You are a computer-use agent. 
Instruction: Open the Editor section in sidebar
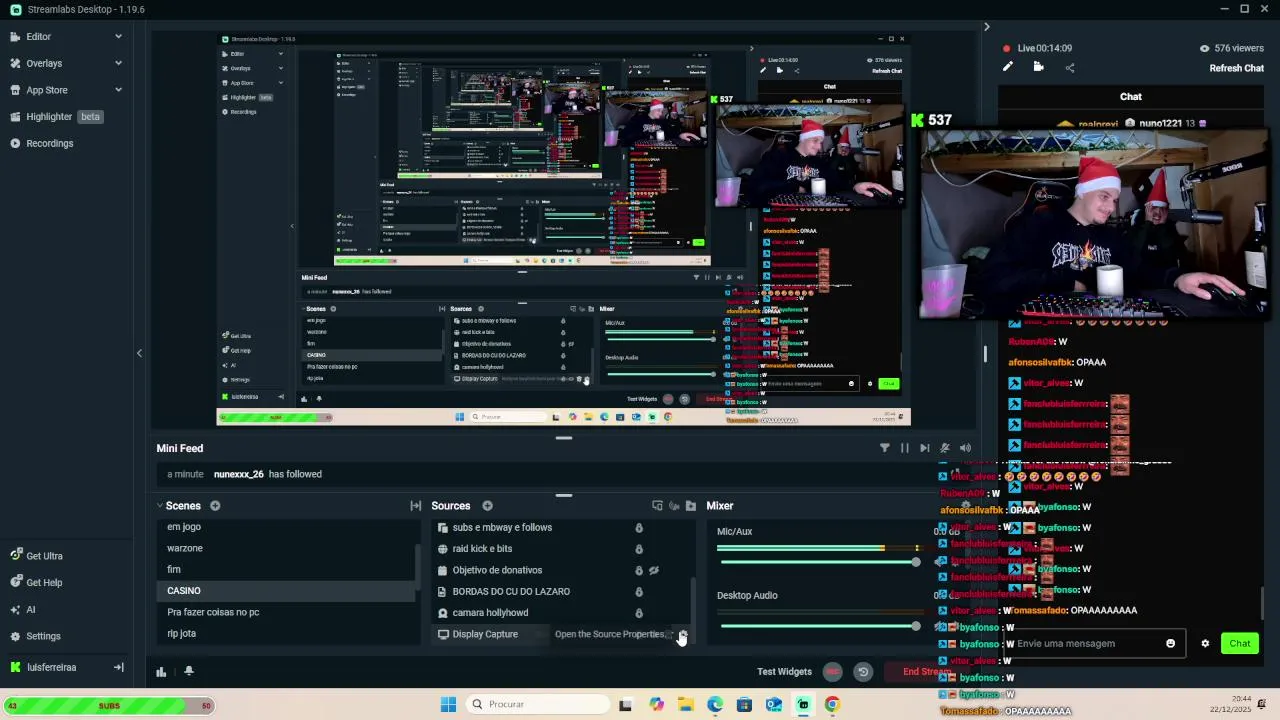pyautogui.click(x=38, y=36)
